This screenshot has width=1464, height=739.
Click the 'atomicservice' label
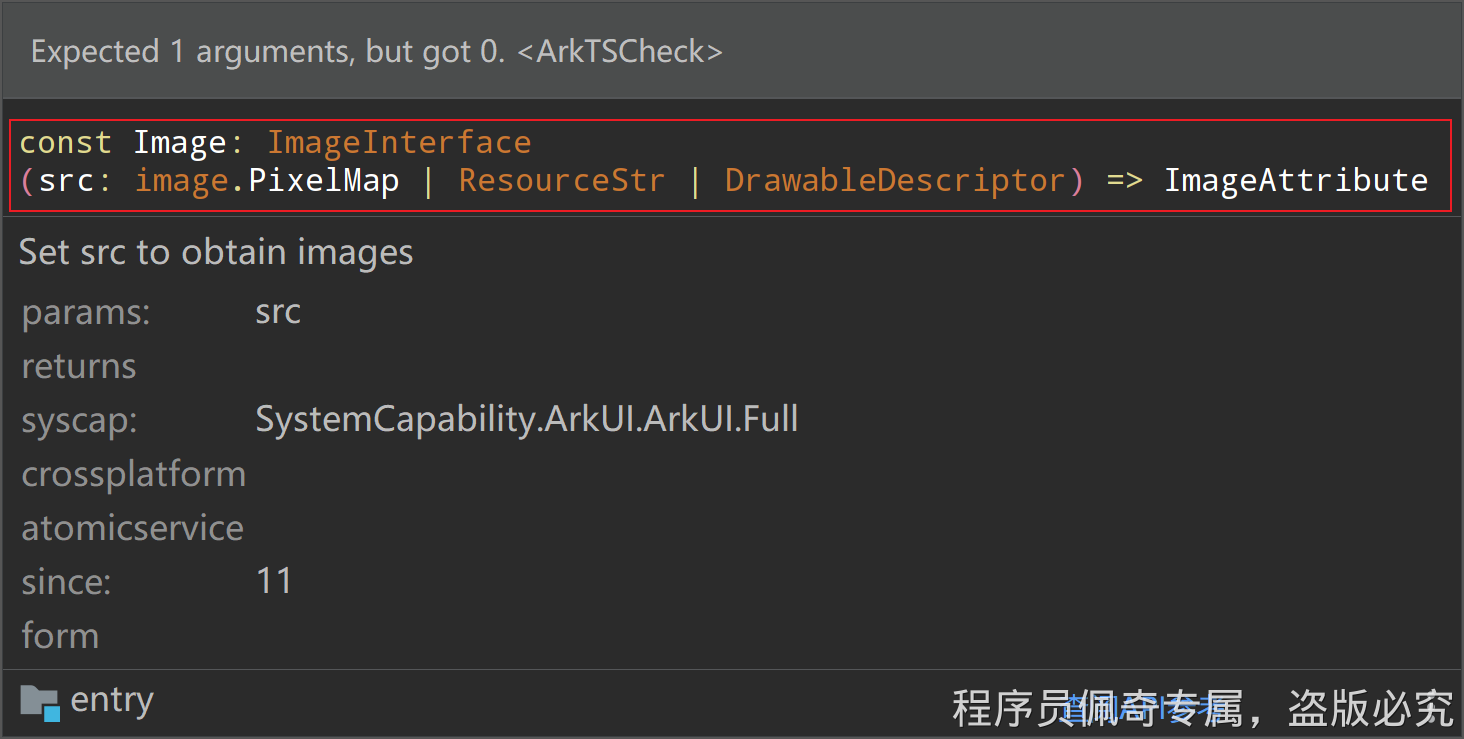pyautogui.click(x=133, y=528)
